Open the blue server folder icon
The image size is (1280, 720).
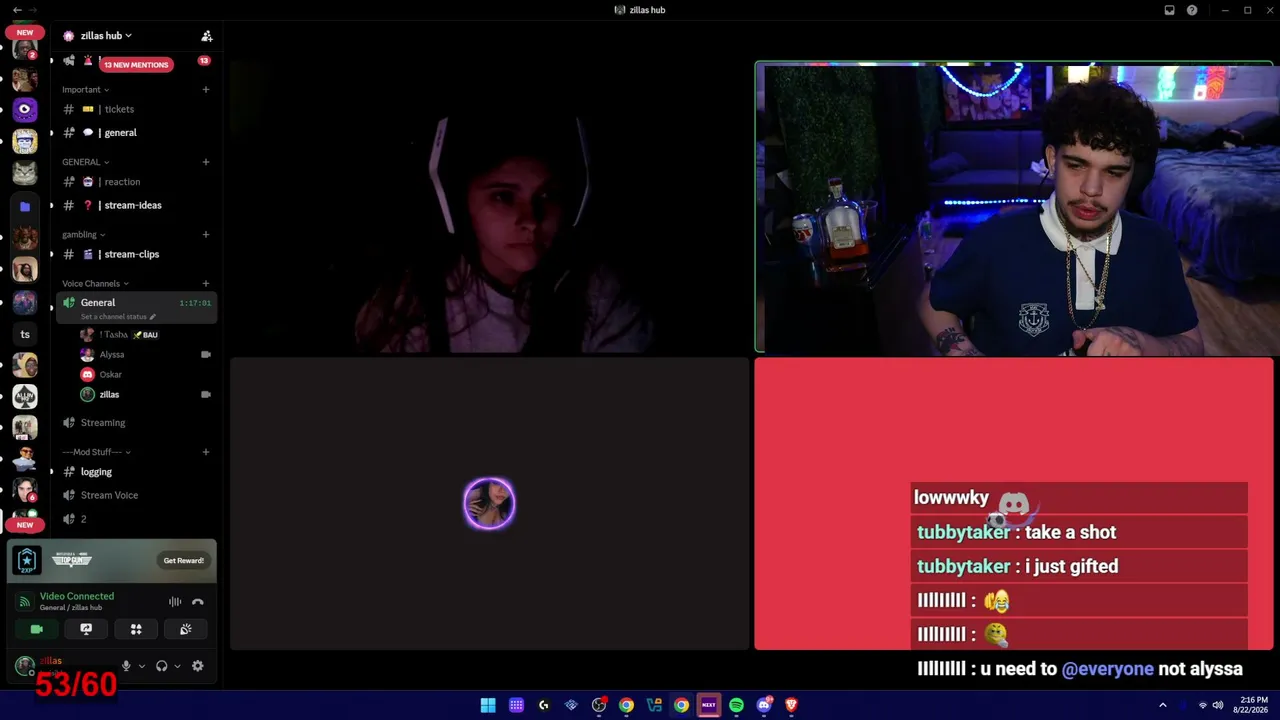(x=25, y=206)
